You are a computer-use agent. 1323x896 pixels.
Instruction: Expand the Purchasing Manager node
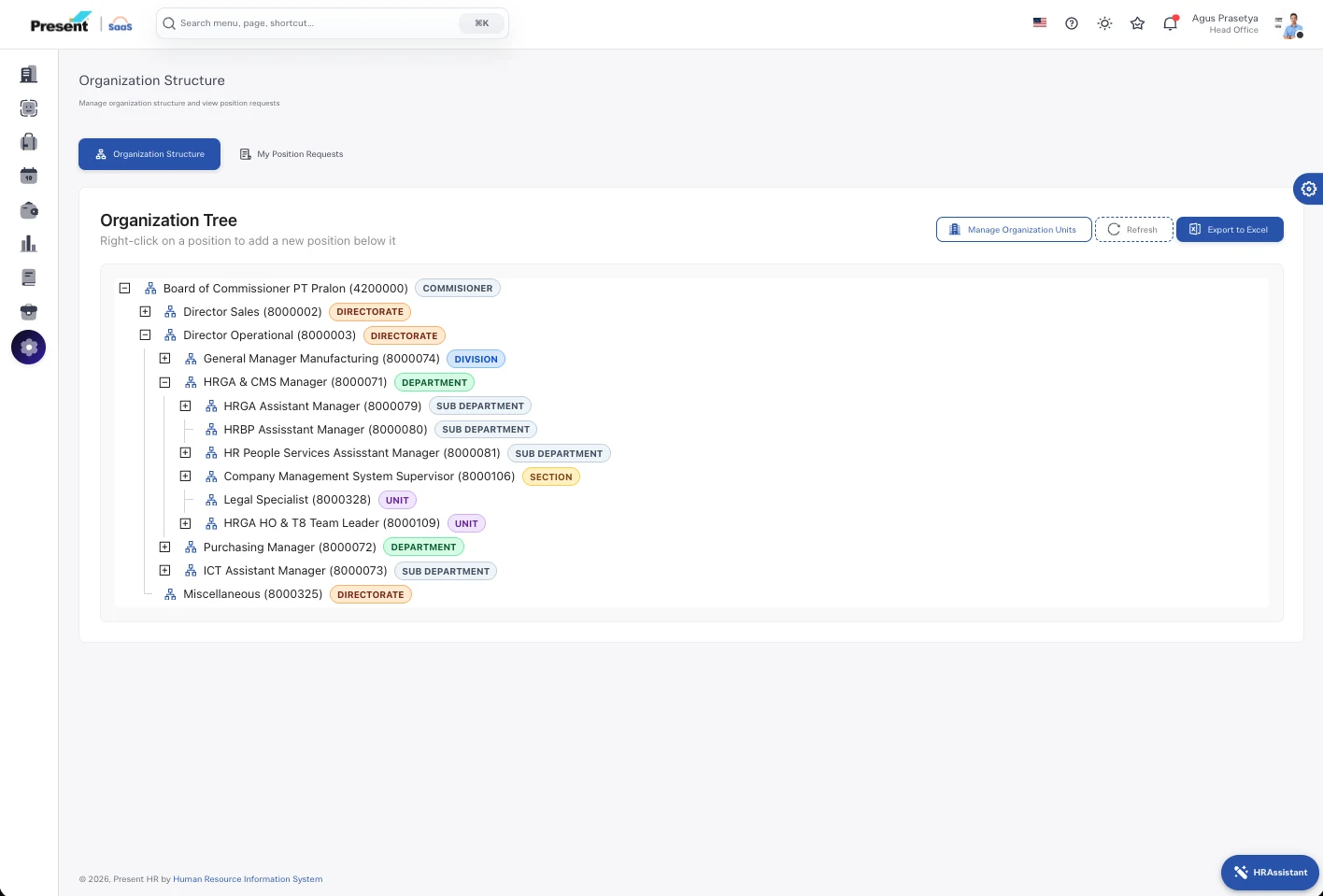click(x=164, y=547)
